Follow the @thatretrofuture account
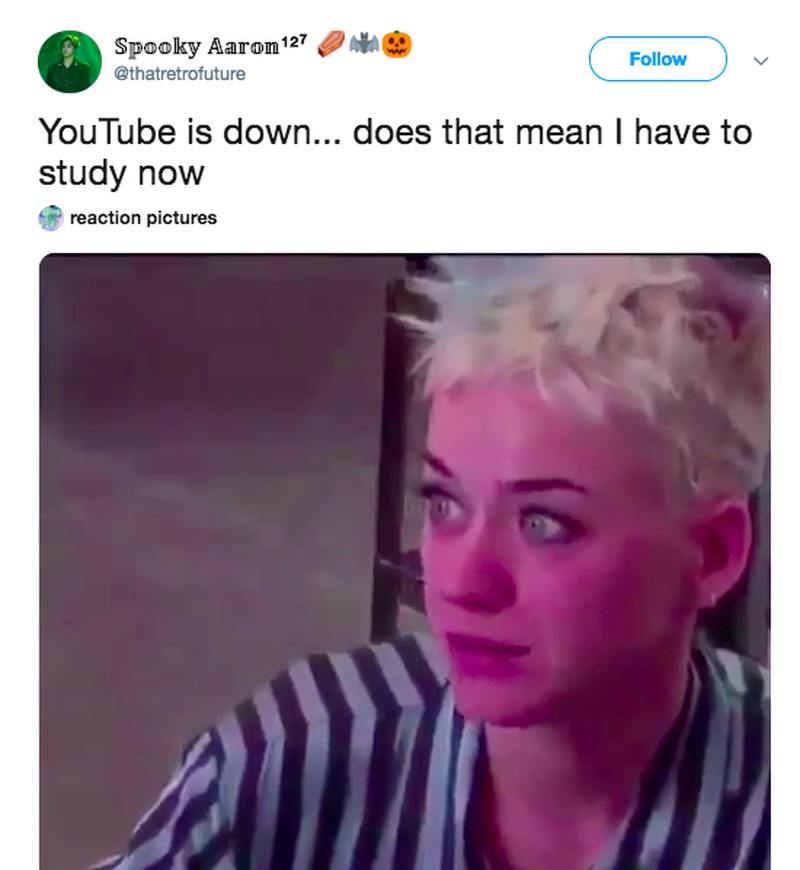Screen dimensions: 800x870 click(x=657, y=59)
